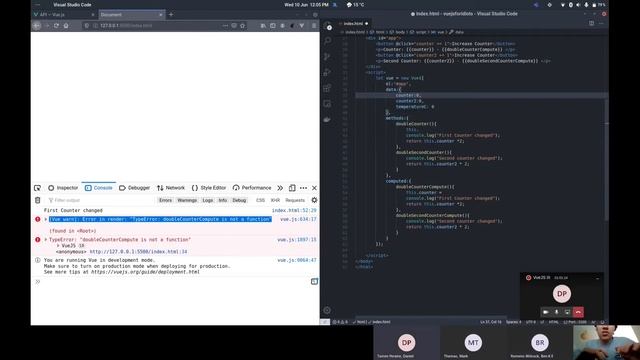Open source link index.html:52:29
Image resolution: width=640 pixels, height=360 pixels.
tap(294, 210)
